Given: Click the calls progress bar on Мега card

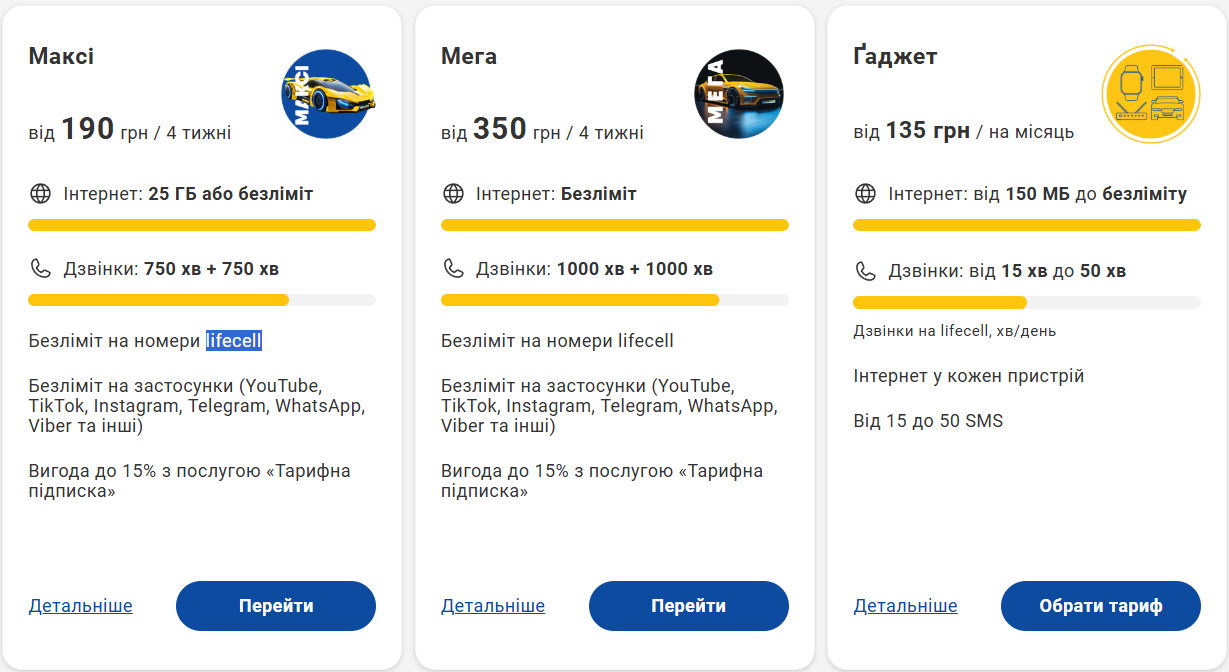Looking at the screenshot, I should pos(614,300).
